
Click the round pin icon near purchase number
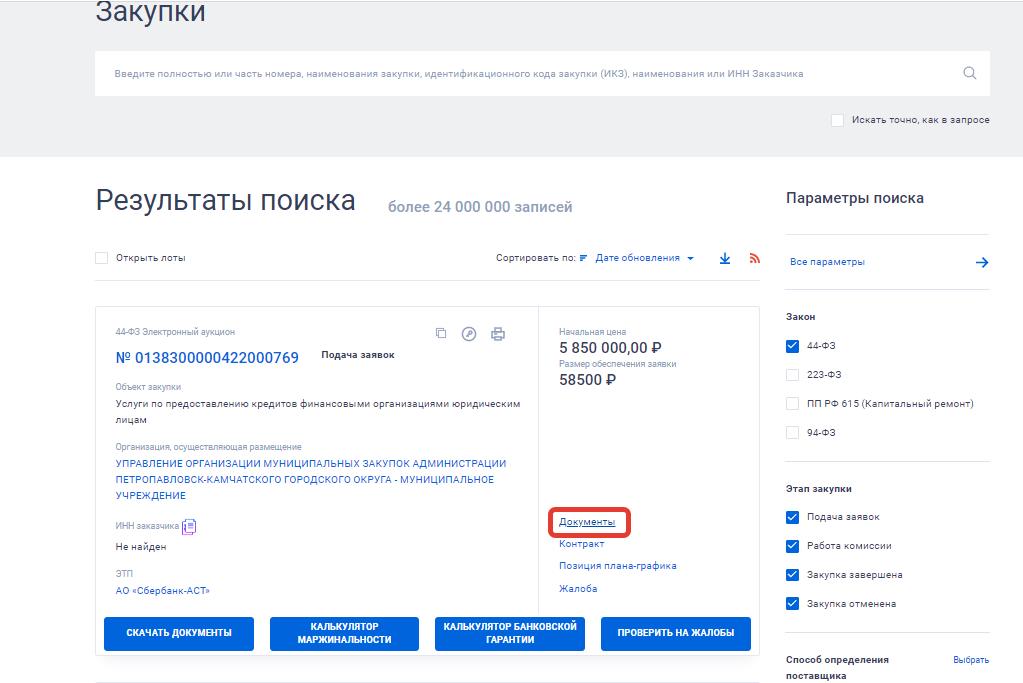point(468,334)
